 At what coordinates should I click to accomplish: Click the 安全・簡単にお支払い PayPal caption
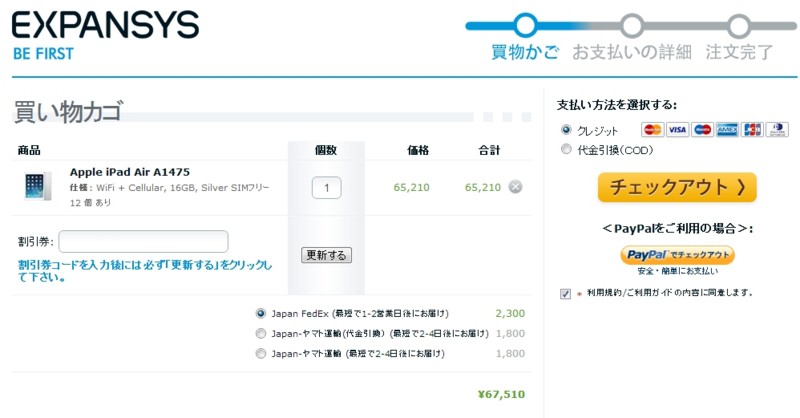[678, 271]
